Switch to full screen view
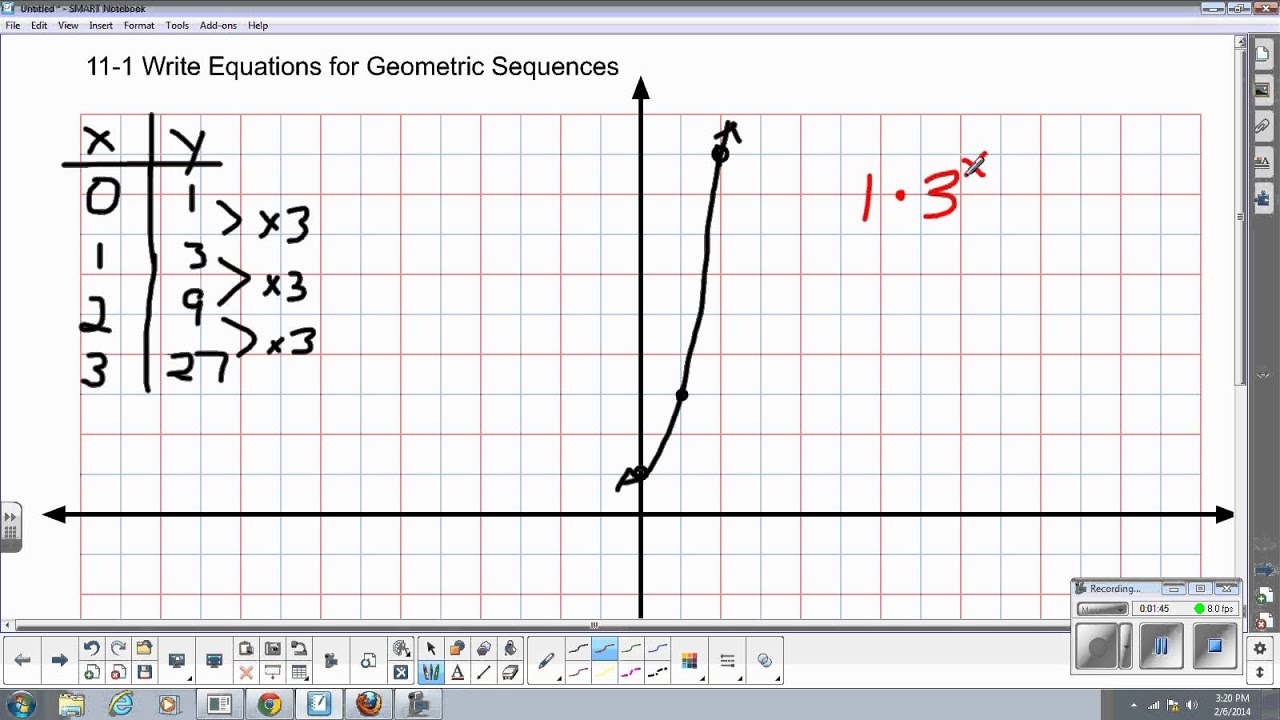 (x=213, y=660)
